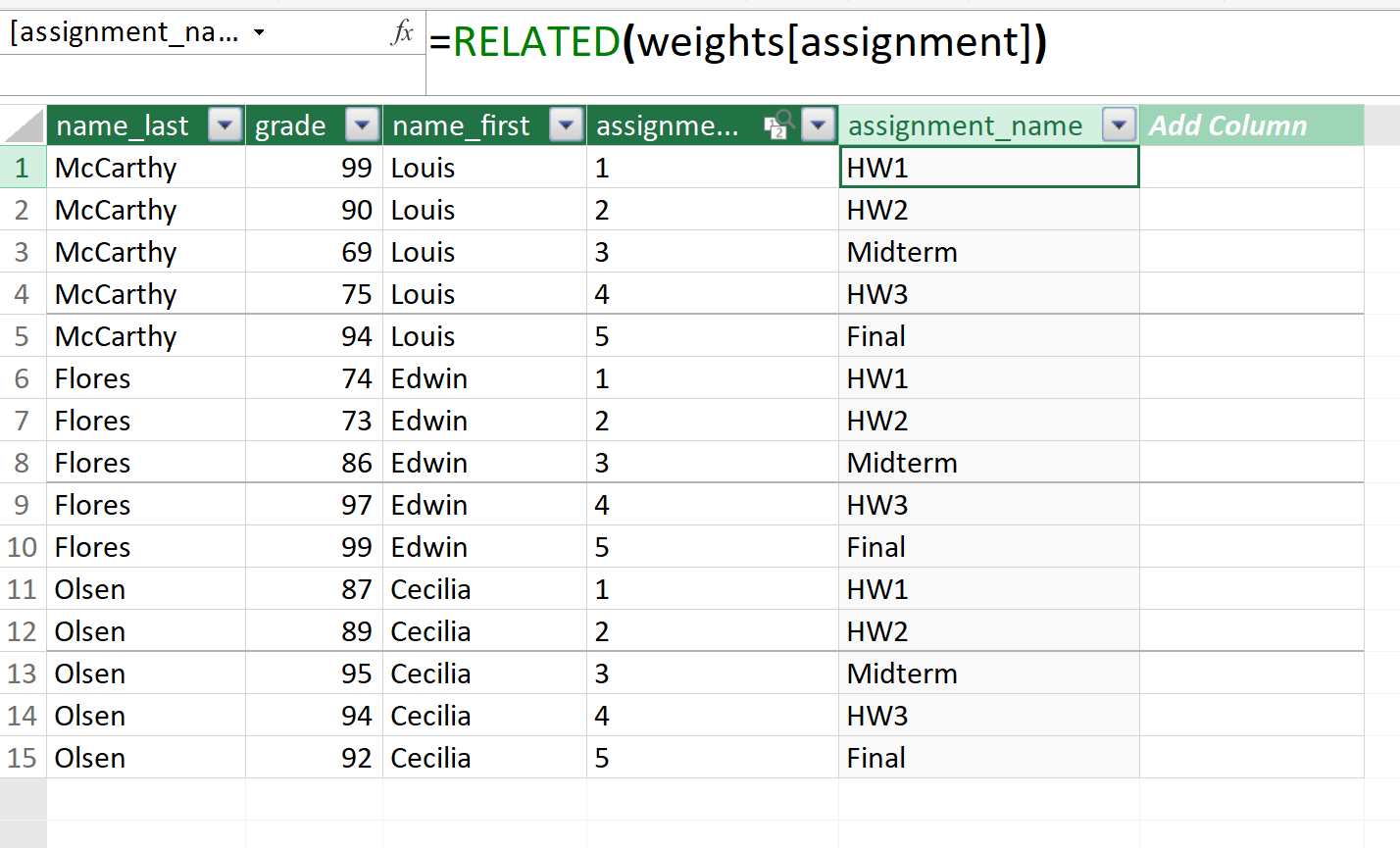Viewport: 1400px width, 848px height.
Task: Open the name_first column filter dropdown
Action: (567, 125)
